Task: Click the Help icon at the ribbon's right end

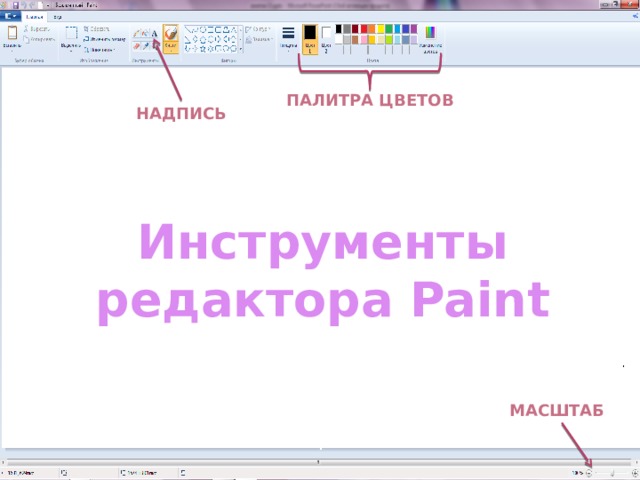Action: (636, 16)
